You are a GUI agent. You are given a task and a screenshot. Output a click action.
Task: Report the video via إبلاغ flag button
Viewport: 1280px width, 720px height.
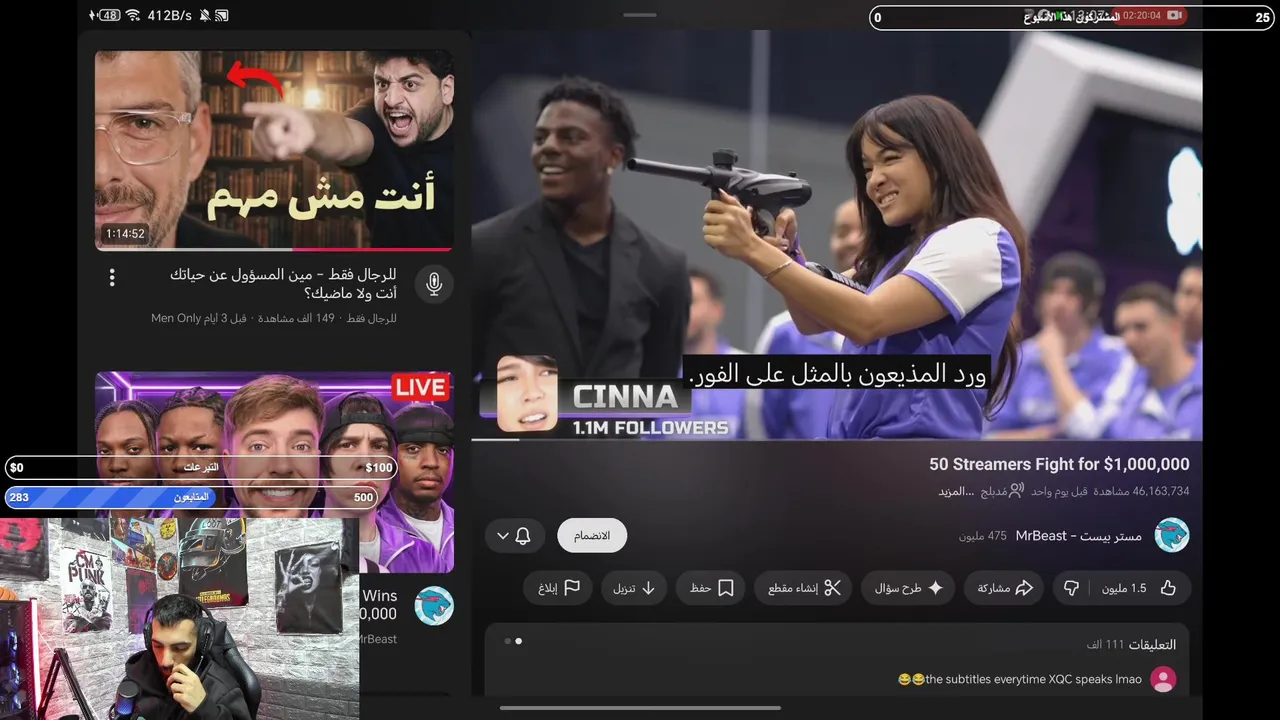coord(558,588)
